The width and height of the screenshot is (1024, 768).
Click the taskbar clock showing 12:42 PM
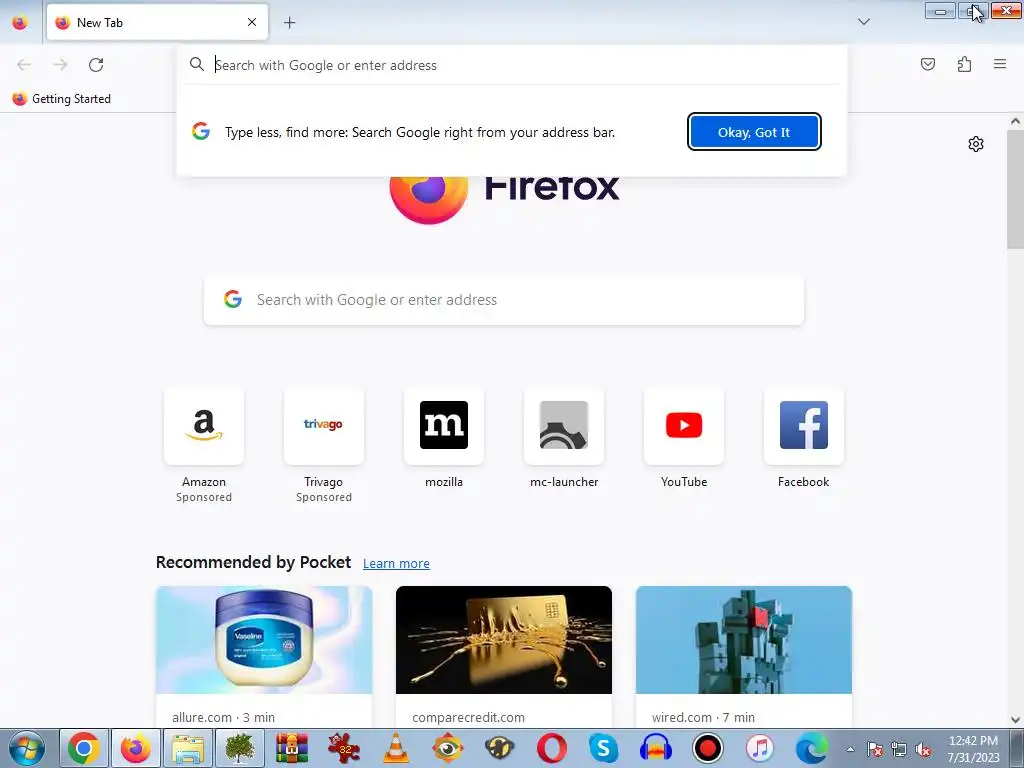973,749
